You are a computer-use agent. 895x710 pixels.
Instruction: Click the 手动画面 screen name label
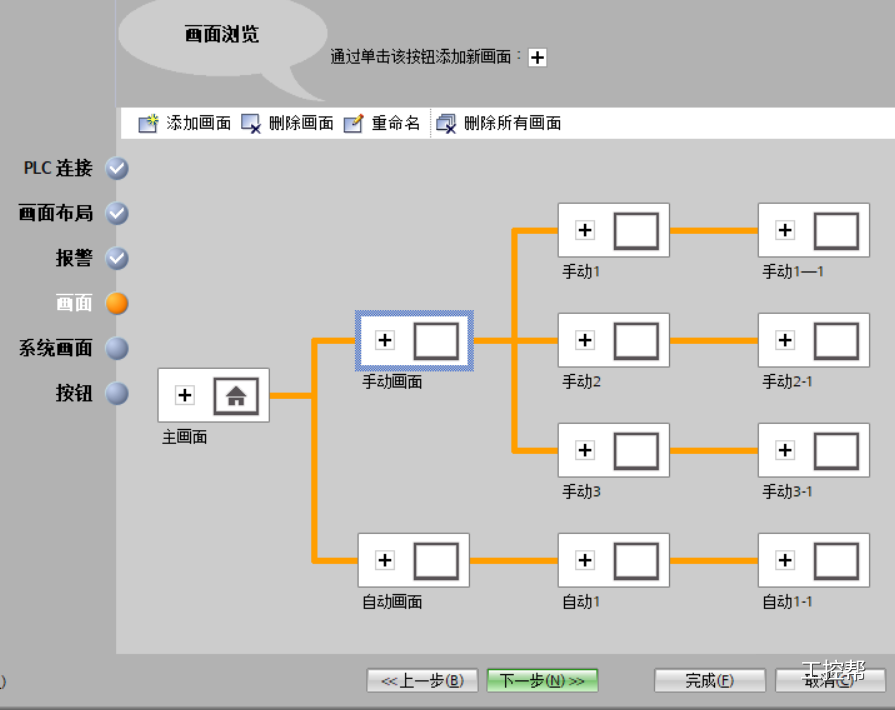[392, 382]
